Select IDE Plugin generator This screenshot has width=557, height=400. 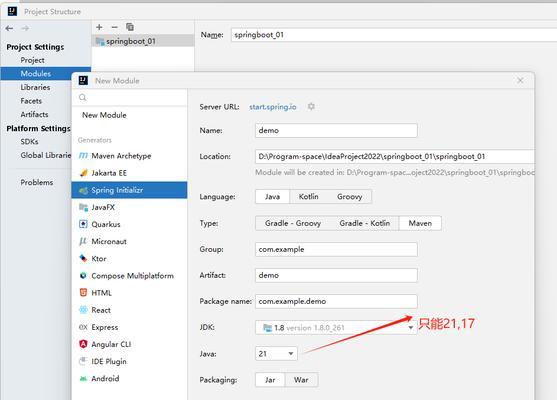click(129, 361)
